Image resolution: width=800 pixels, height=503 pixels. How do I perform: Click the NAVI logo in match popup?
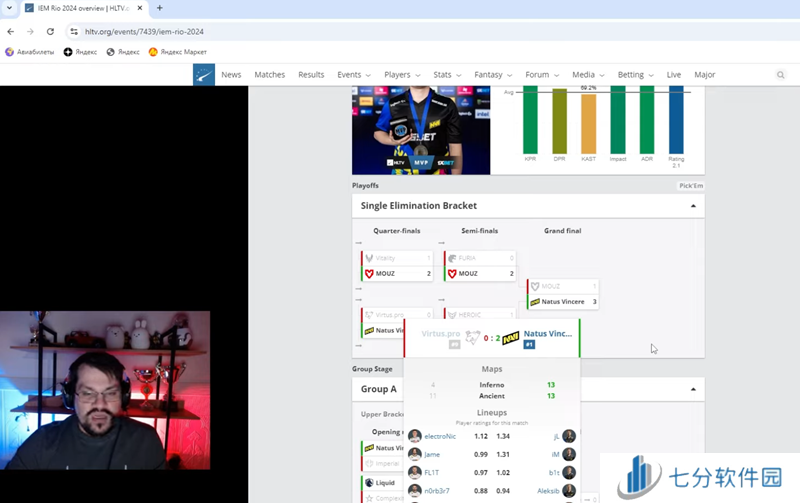(511, 338)
